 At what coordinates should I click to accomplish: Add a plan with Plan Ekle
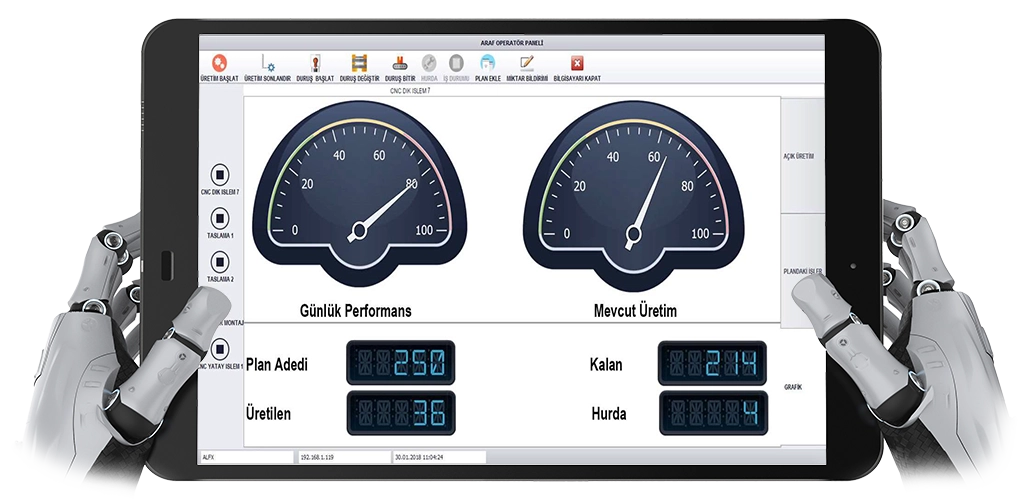487,63
